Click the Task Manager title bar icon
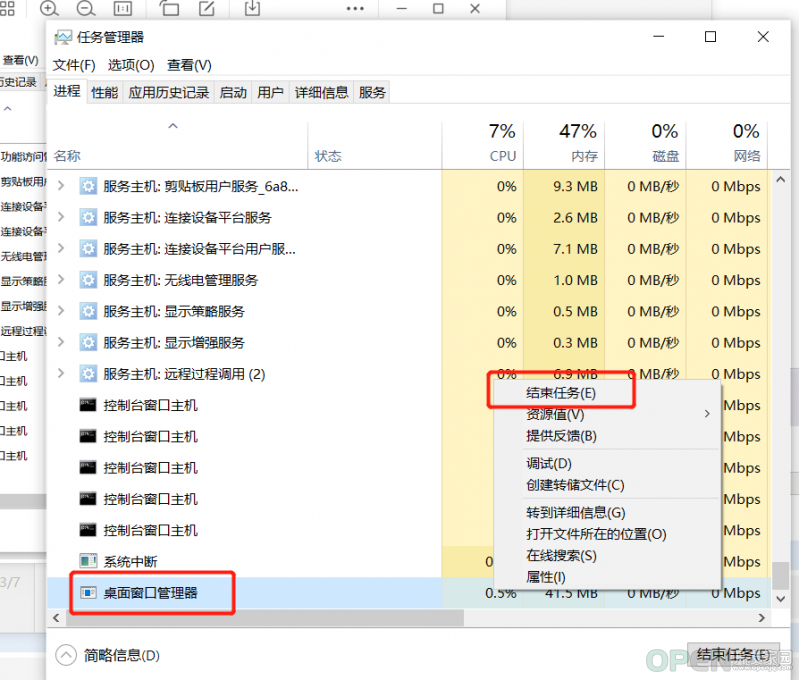799x680 pixels. [63, 37]
